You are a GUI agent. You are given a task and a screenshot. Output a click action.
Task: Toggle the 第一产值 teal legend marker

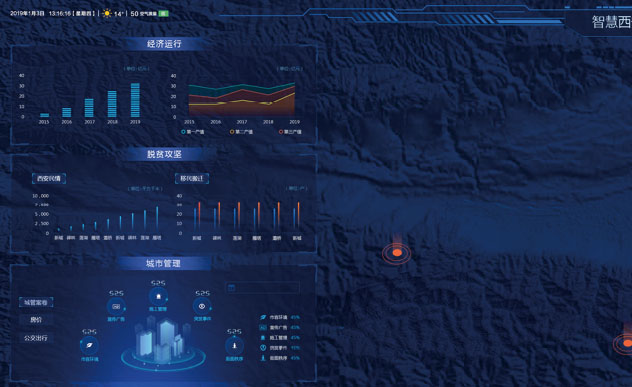tap(183, 132)
